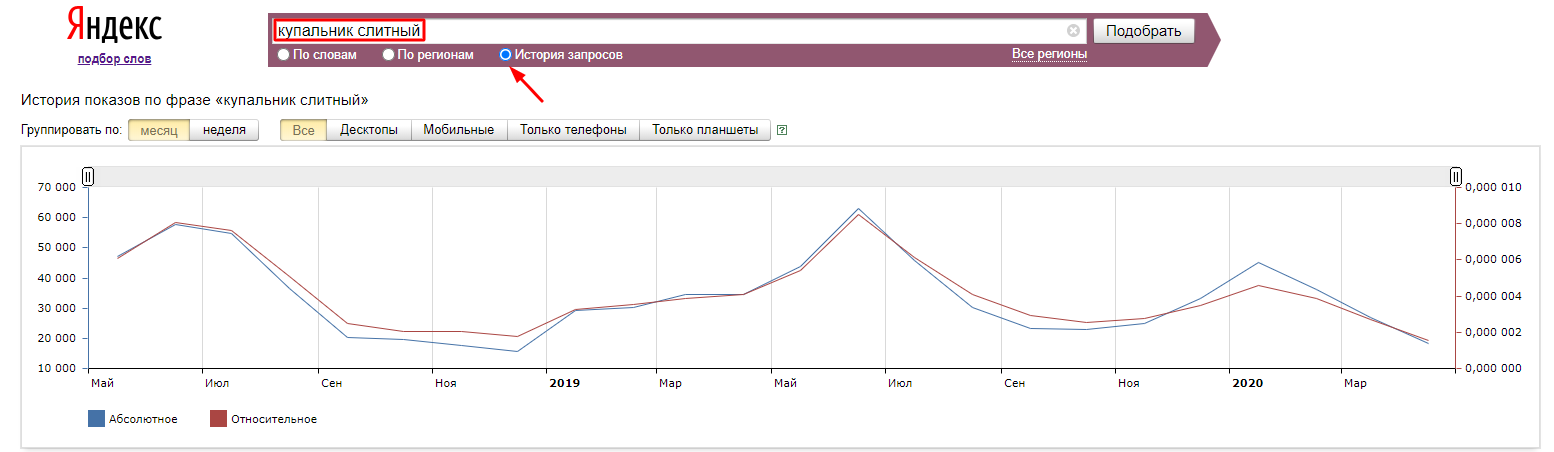This screenshot has width=1554, height=452.
Task: Open the help question mark icon
Action: 782,130
